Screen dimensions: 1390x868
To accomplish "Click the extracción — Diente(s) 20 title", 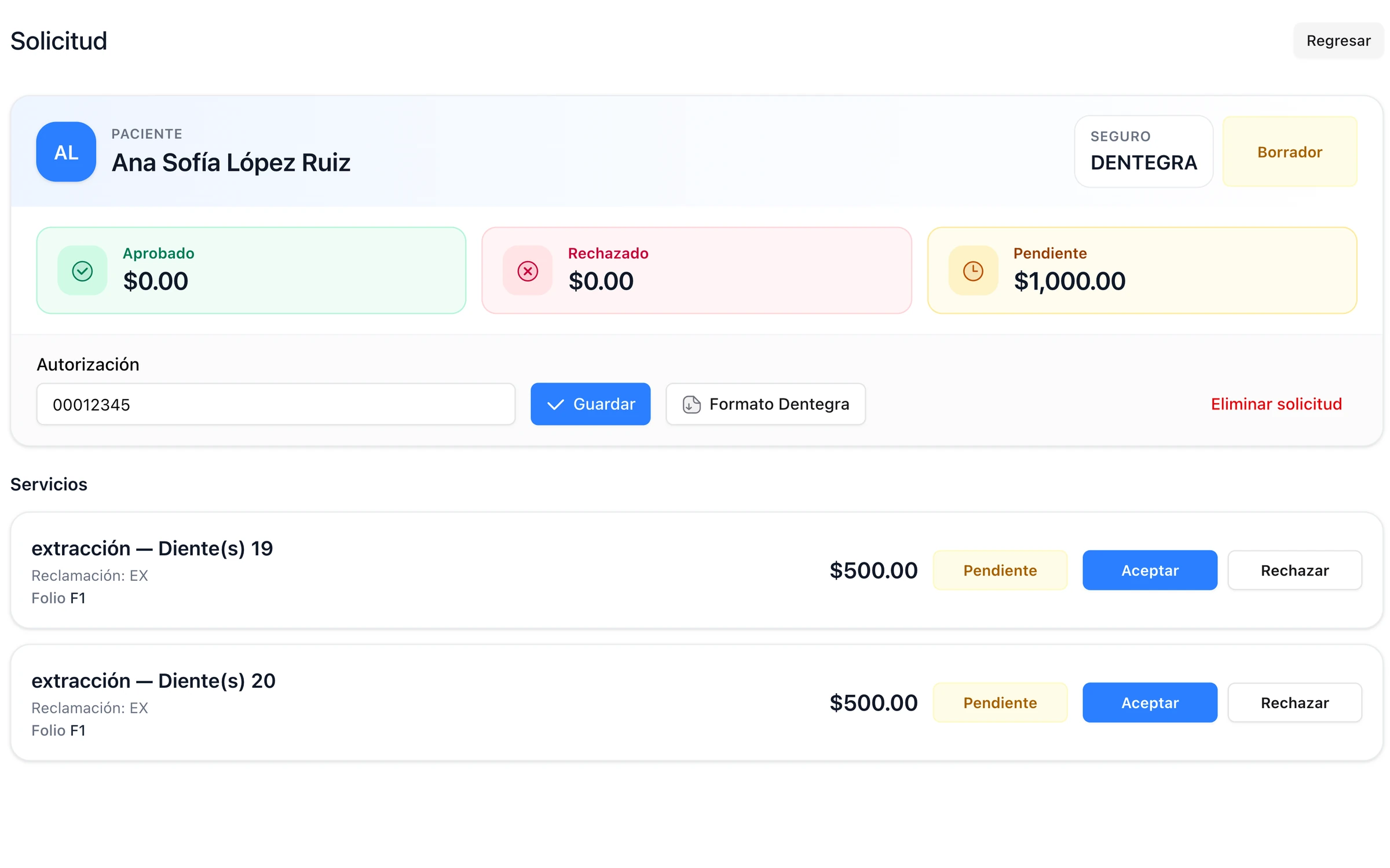I will (153, 681).
